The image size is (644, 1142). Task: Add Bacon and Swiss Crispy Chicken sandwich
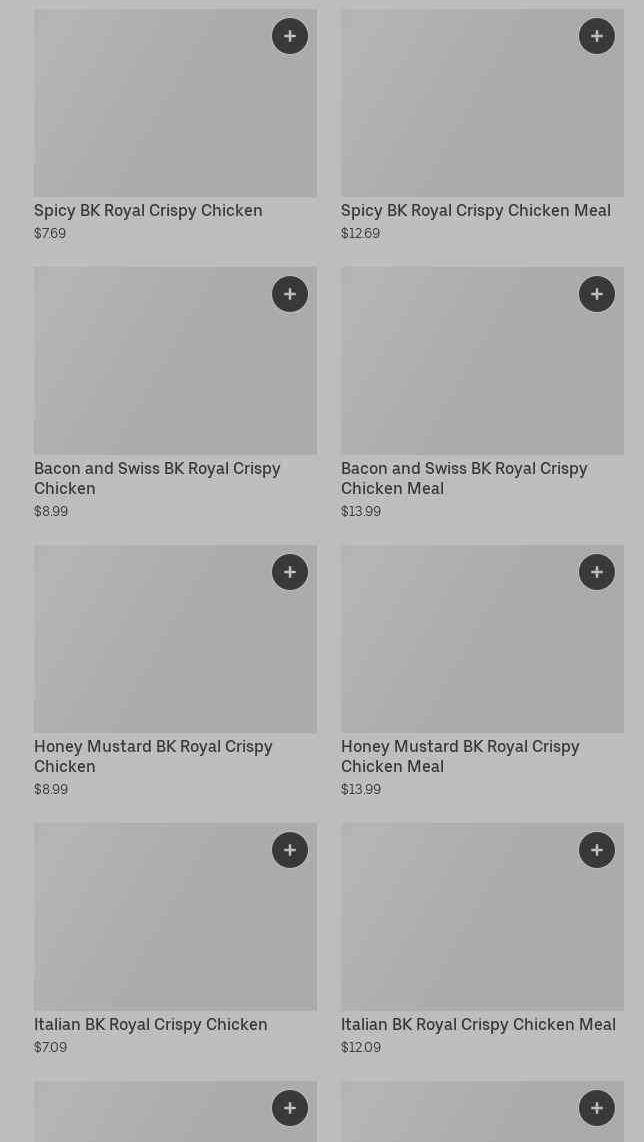pyautogui.click(x=290, y=294)
